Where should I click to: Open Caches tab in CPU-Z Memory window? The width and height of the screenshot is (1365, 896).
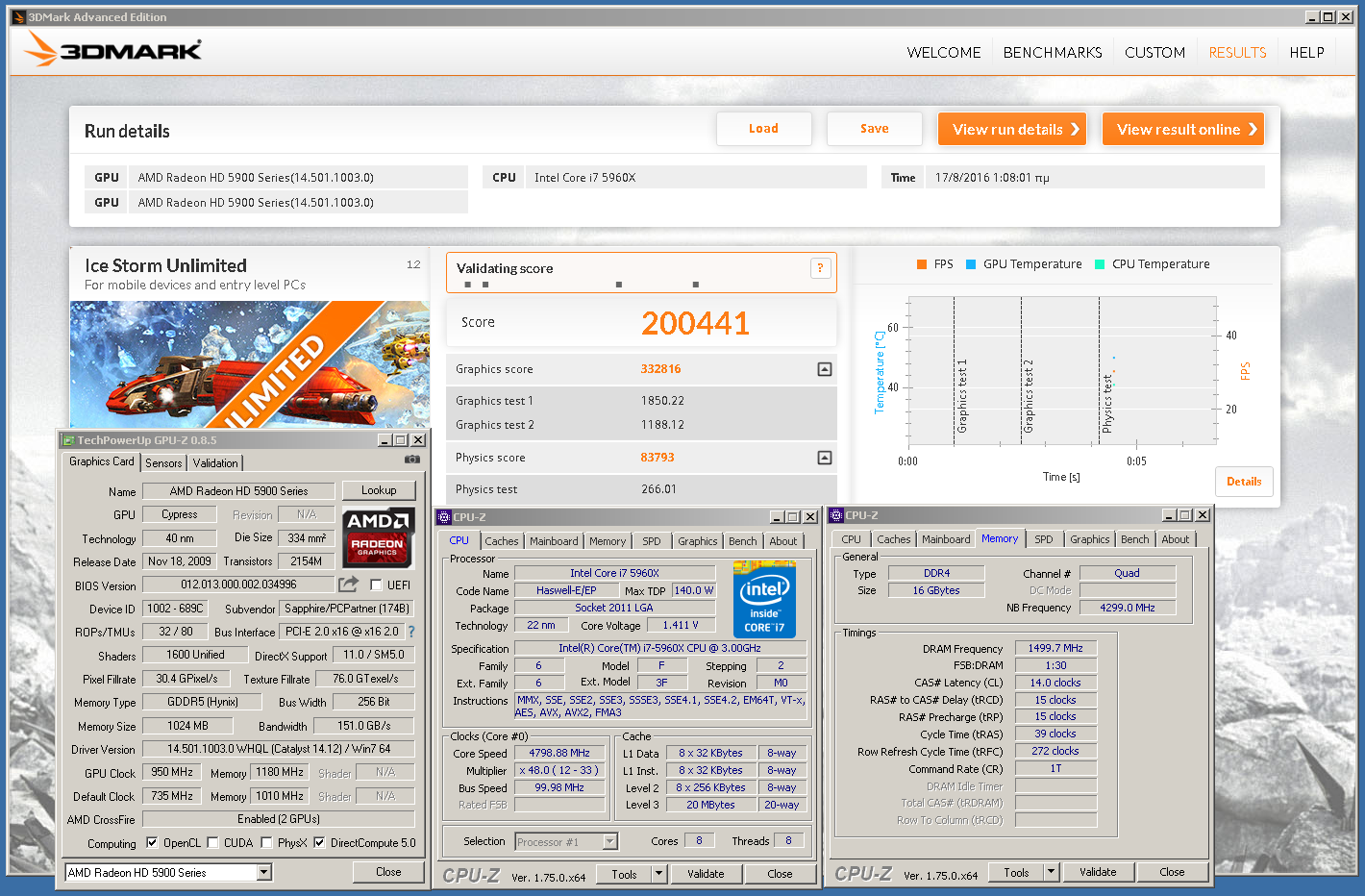[893, 539]
